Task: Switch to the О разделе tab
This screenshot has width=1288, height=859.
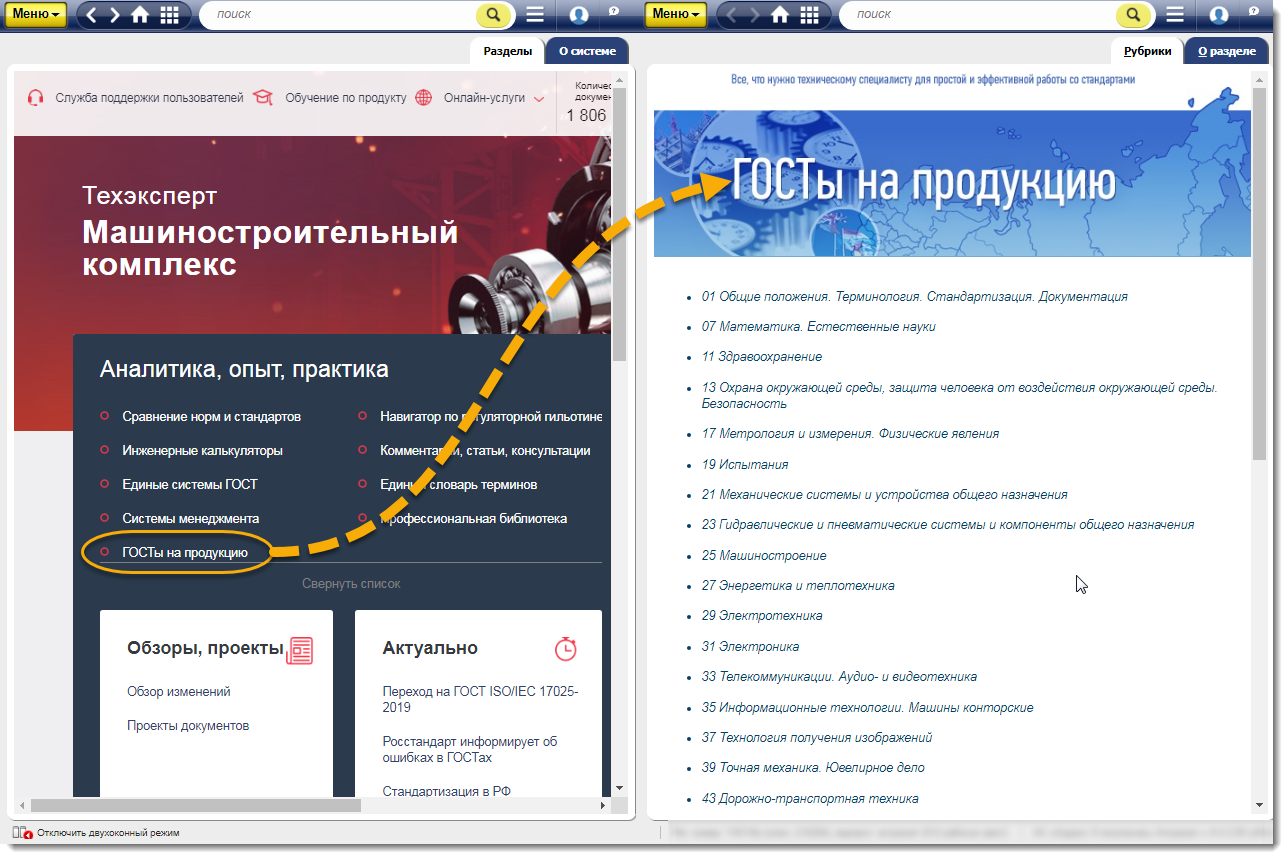Action: (x=1226, y=51)
